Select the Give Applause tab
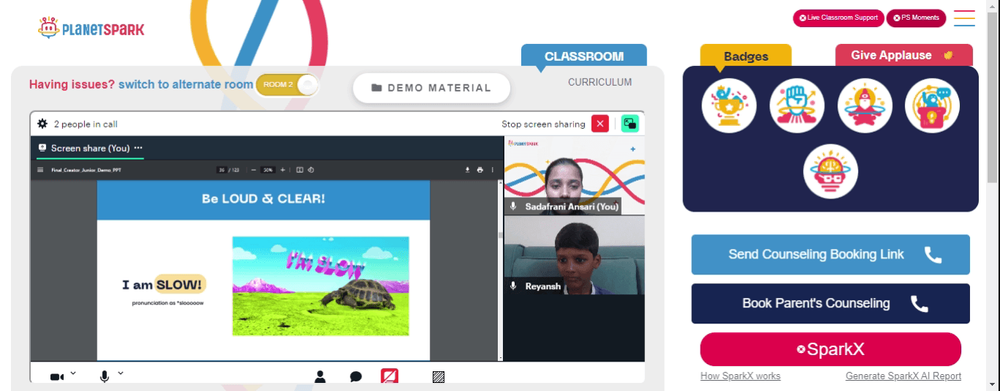The image size is (1000, 391). point(904,55)
